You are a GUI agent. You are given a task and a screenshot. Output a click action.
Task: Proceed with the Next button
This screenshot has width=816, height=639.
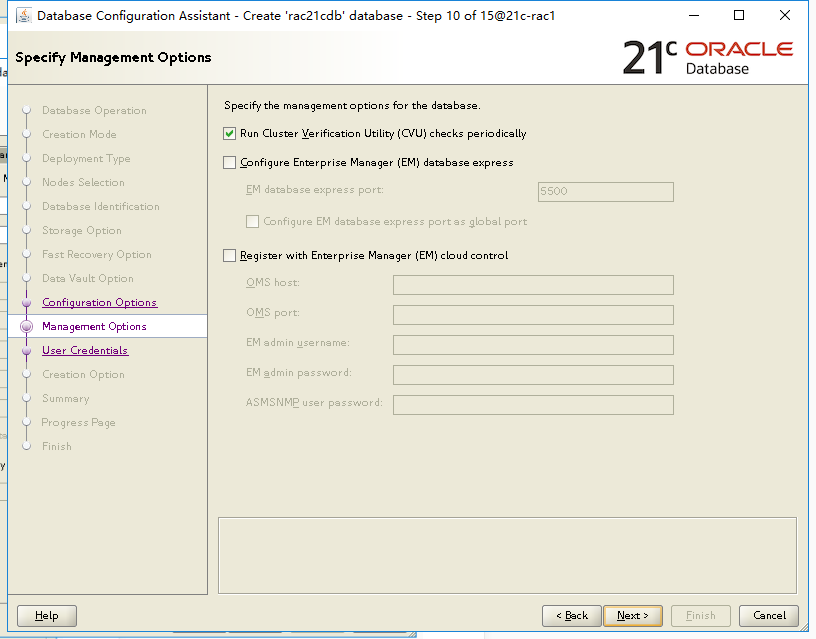[x=633, y=616]
